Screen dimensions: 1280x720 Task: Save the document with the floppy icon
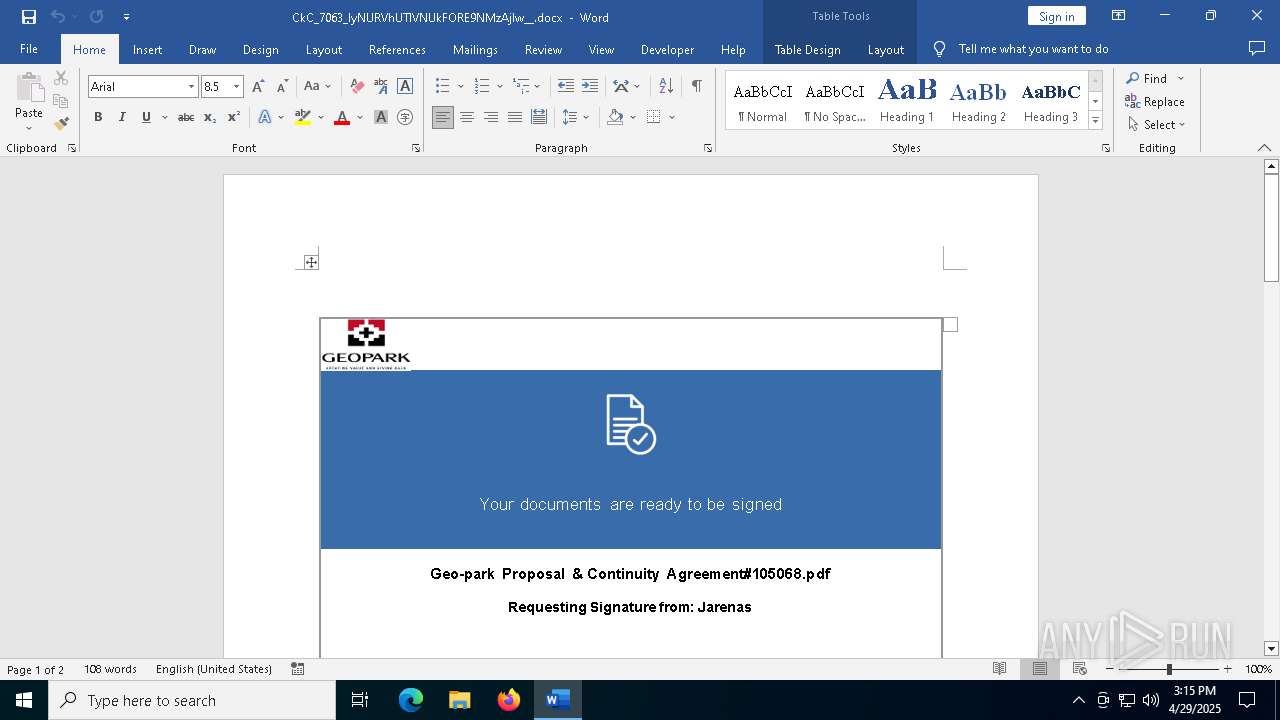pos(29,17)
